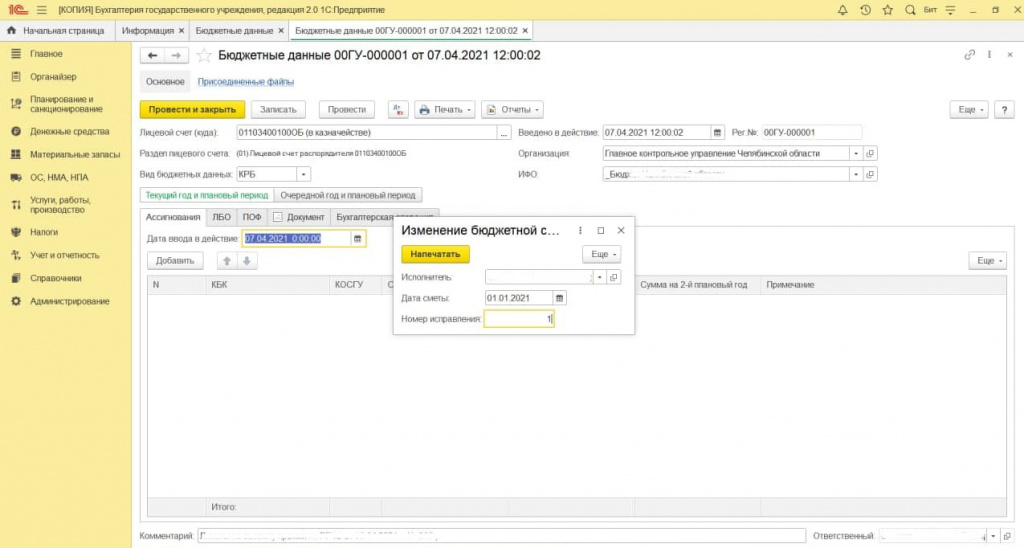Open the Присоединенные файлы link
Screen dimensions: 1024x548
[x=246, y=82]
